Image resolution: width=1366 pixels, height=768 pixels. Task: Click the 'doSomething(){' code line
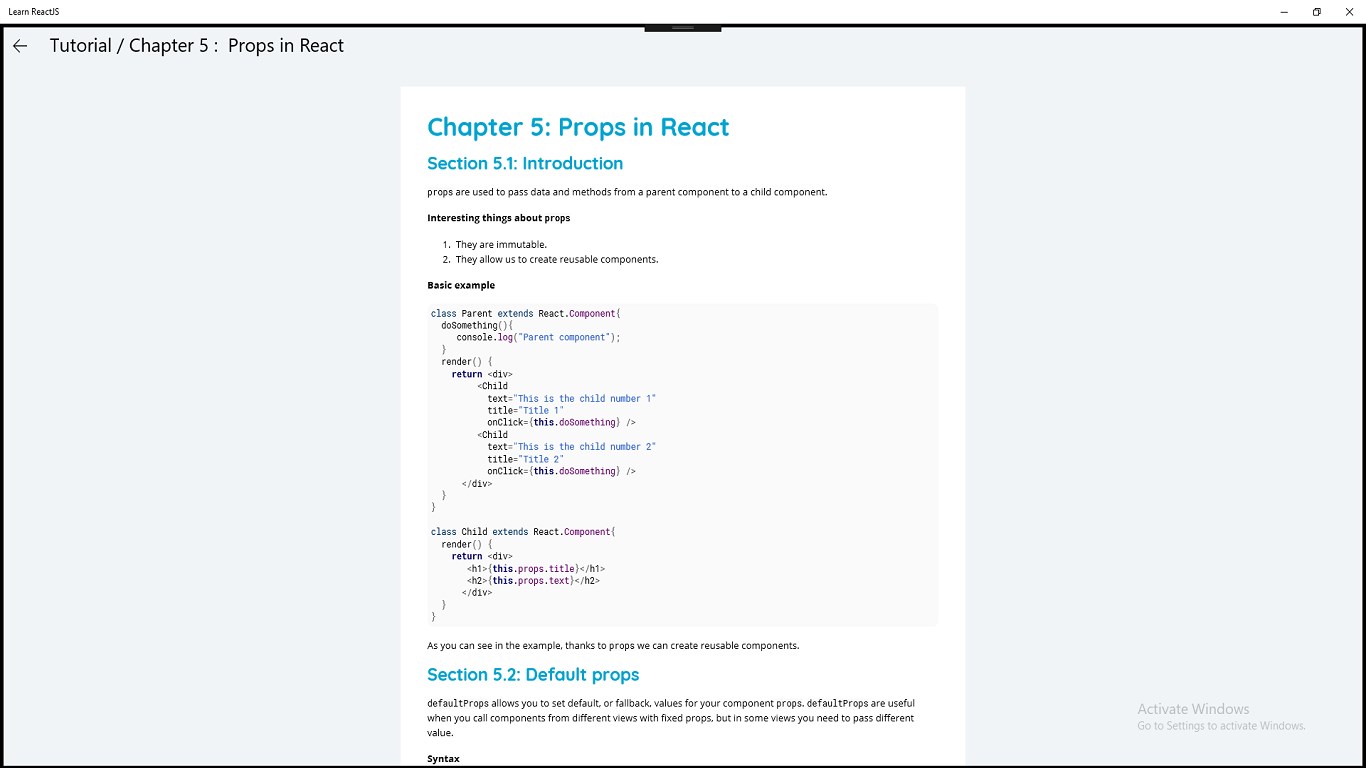pos(477,325)
